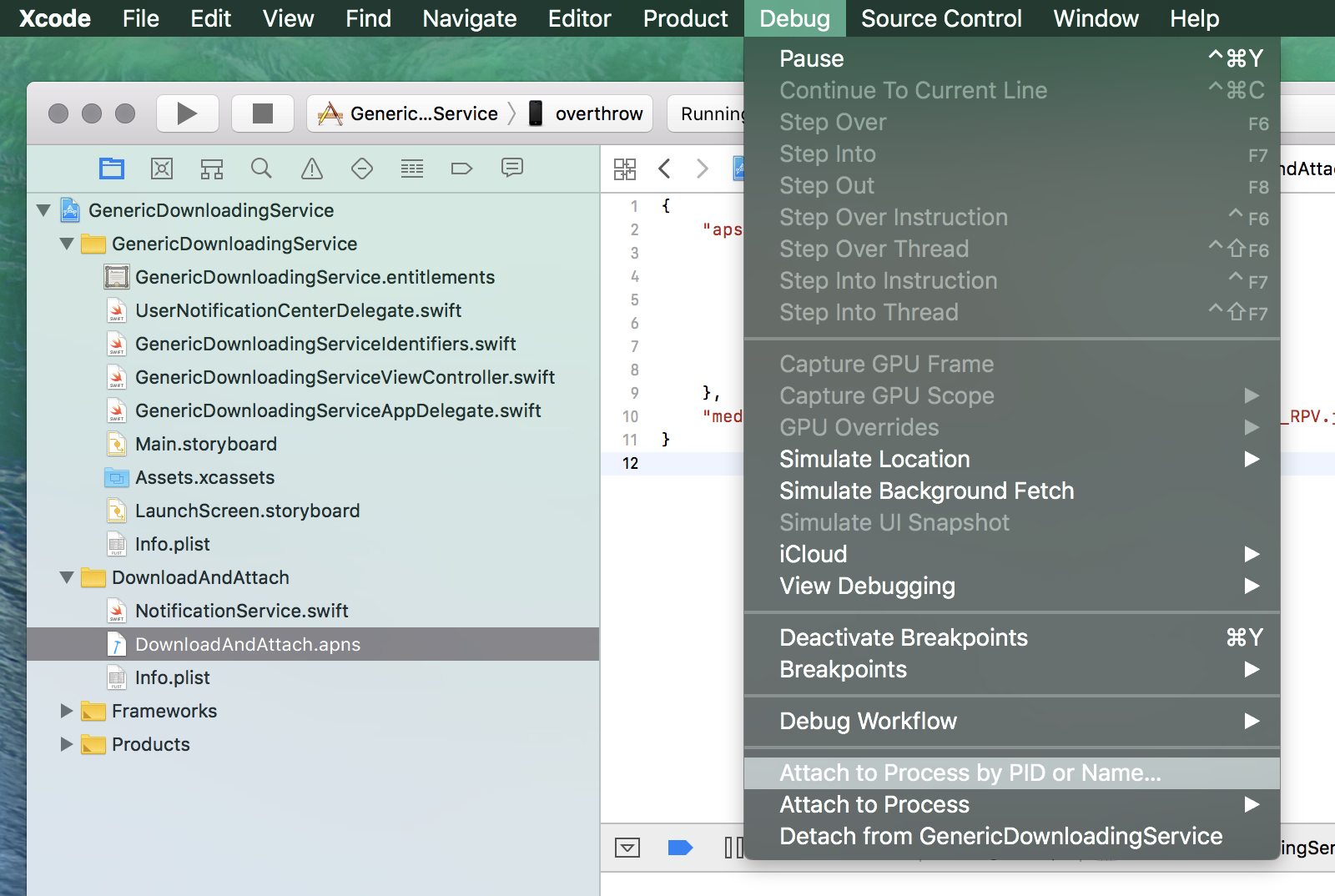Pause program execution in debug bar
This screenshot has width=1335, height=896.
point(733,848)
